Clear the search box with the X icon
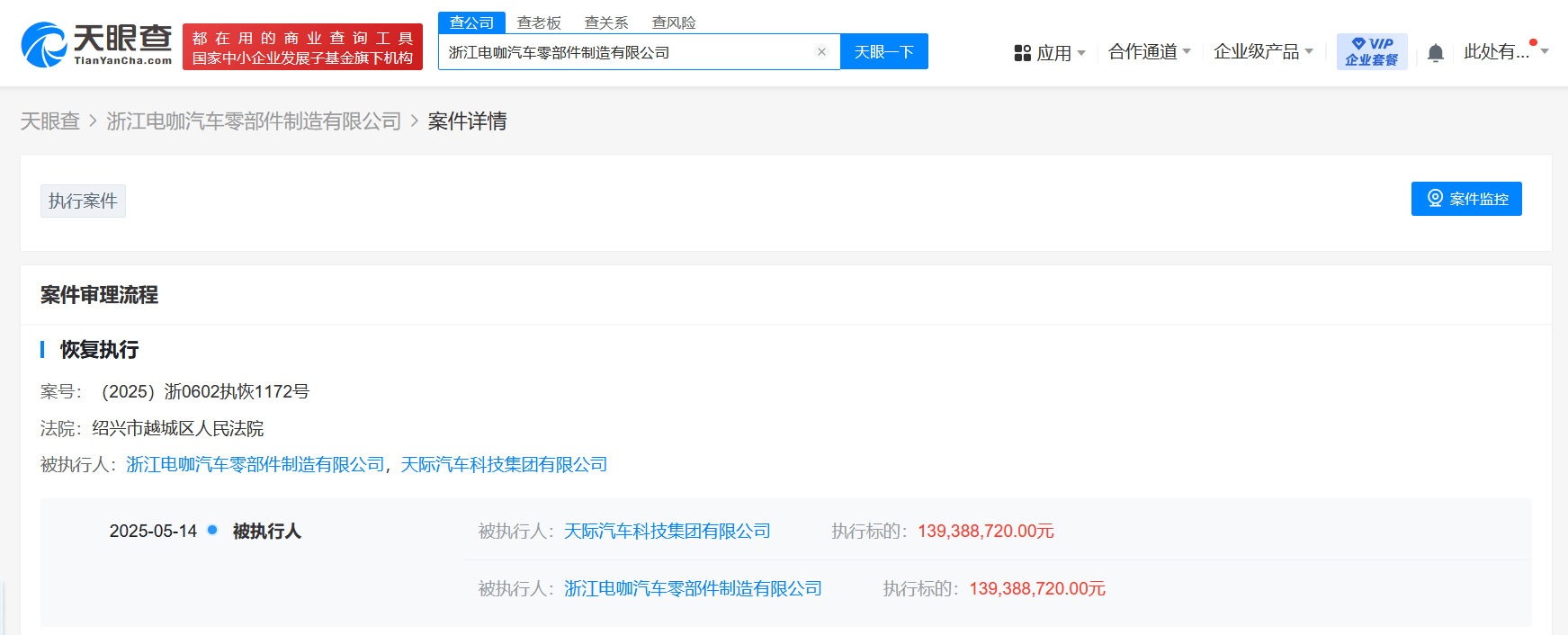Screen dimensions: 1568x635 pos(821,52)
